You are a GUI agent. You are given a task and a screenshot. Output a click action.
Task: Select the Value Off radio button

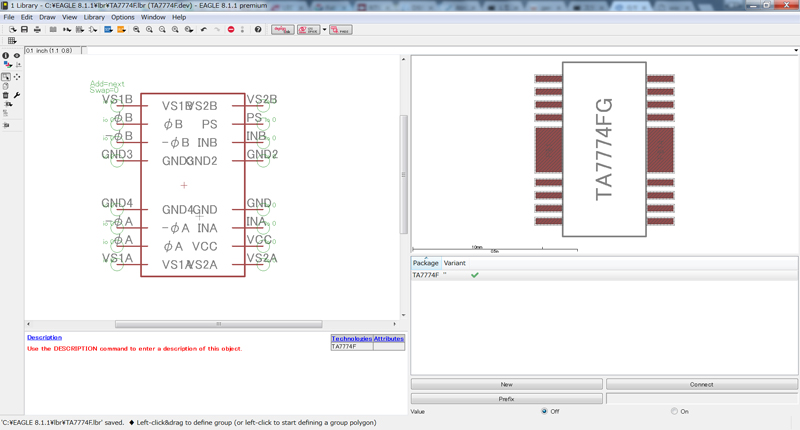point(544,411)
